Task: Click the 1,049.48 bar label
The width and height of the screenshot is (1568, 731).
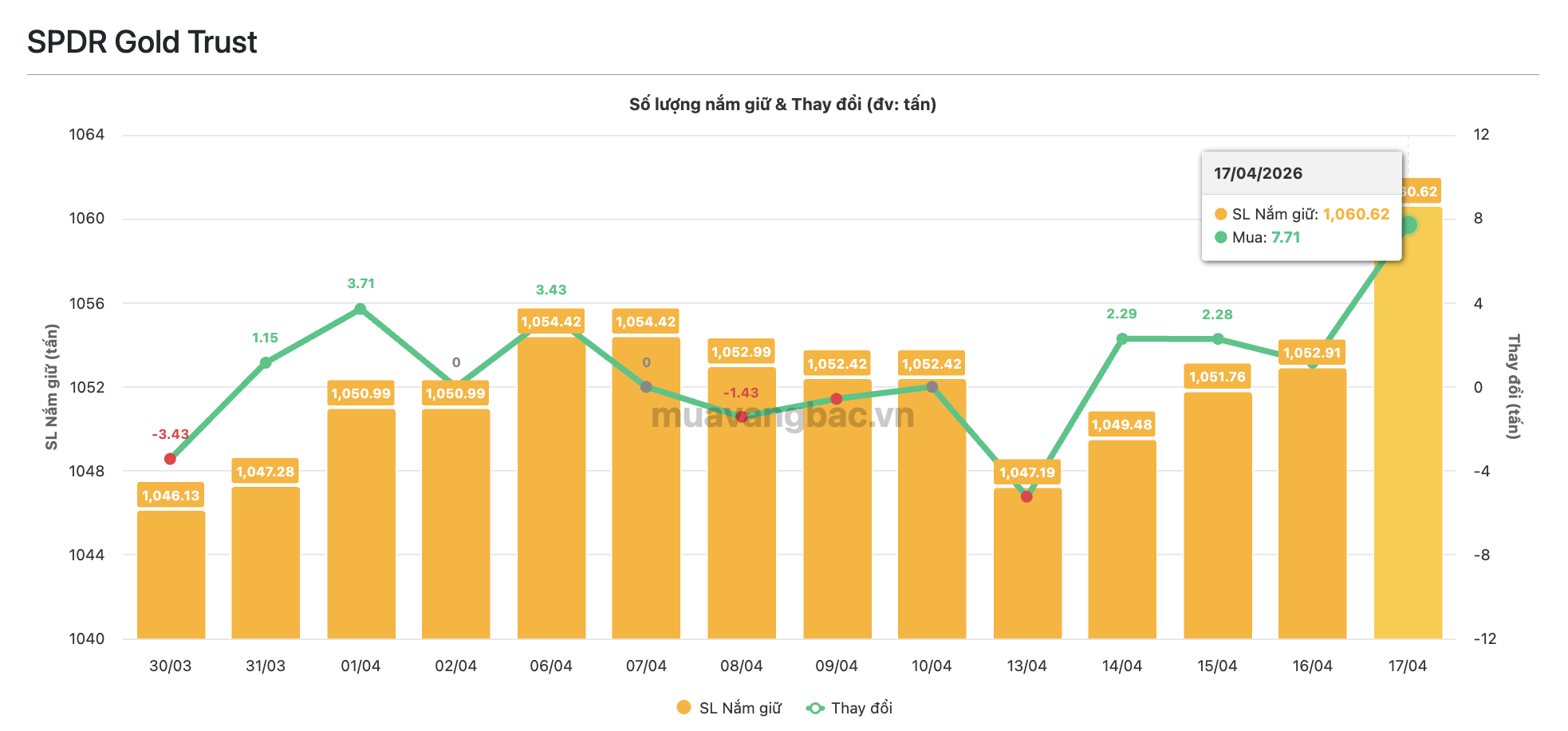Action: coord(1121,425)
